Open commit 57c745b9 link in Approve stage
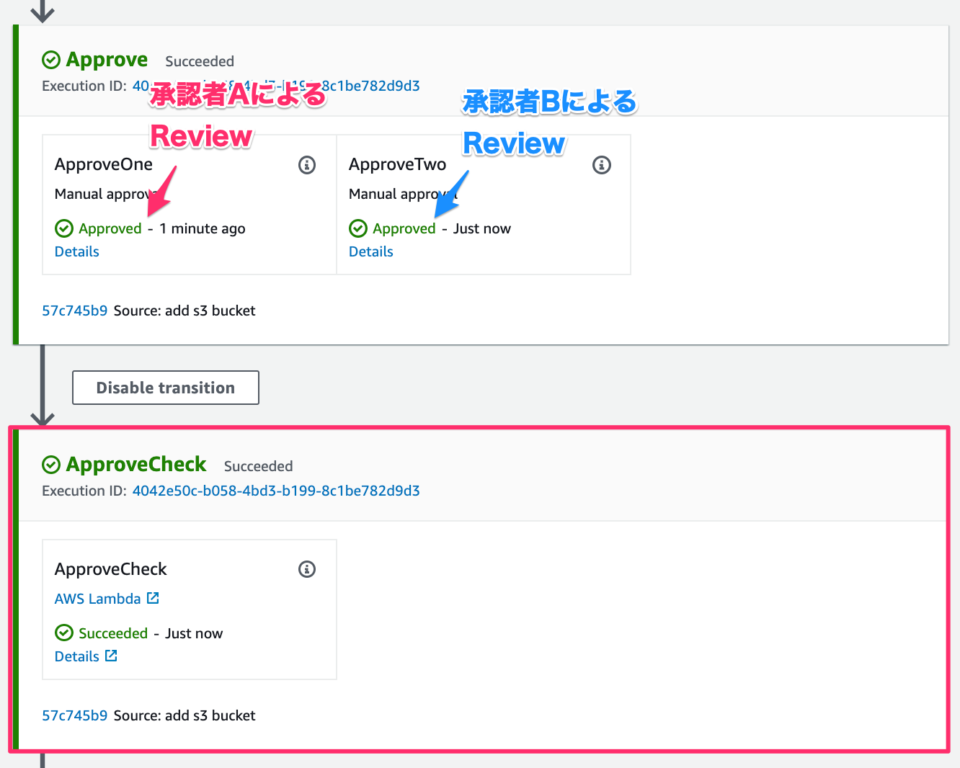The image size is (960, 768). click(x=74, y=310)
